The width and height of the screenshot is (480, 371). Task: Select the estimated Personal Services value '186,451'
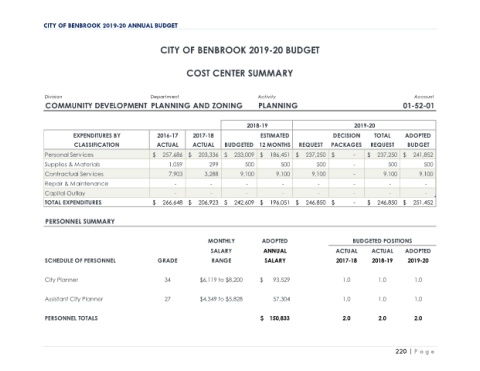pyautogui.click(x=280, y=155)
